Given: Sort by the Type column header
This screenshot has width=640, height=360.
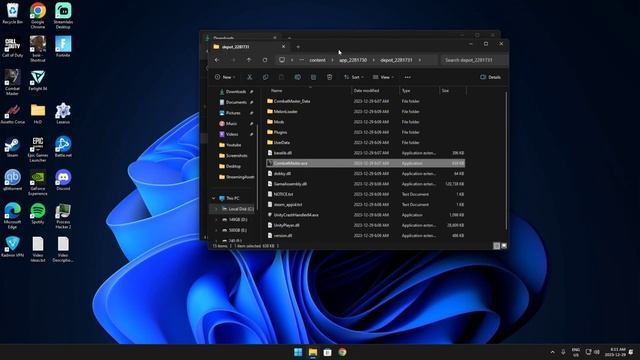Looking at the screenshot, I should 419,91.
